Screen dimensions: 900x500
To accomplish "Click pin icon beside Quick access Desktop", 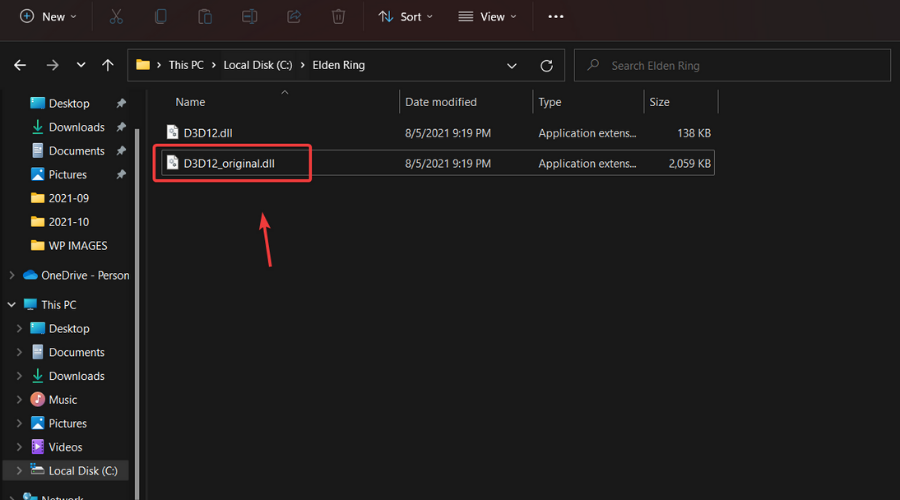I will (121, 103).
